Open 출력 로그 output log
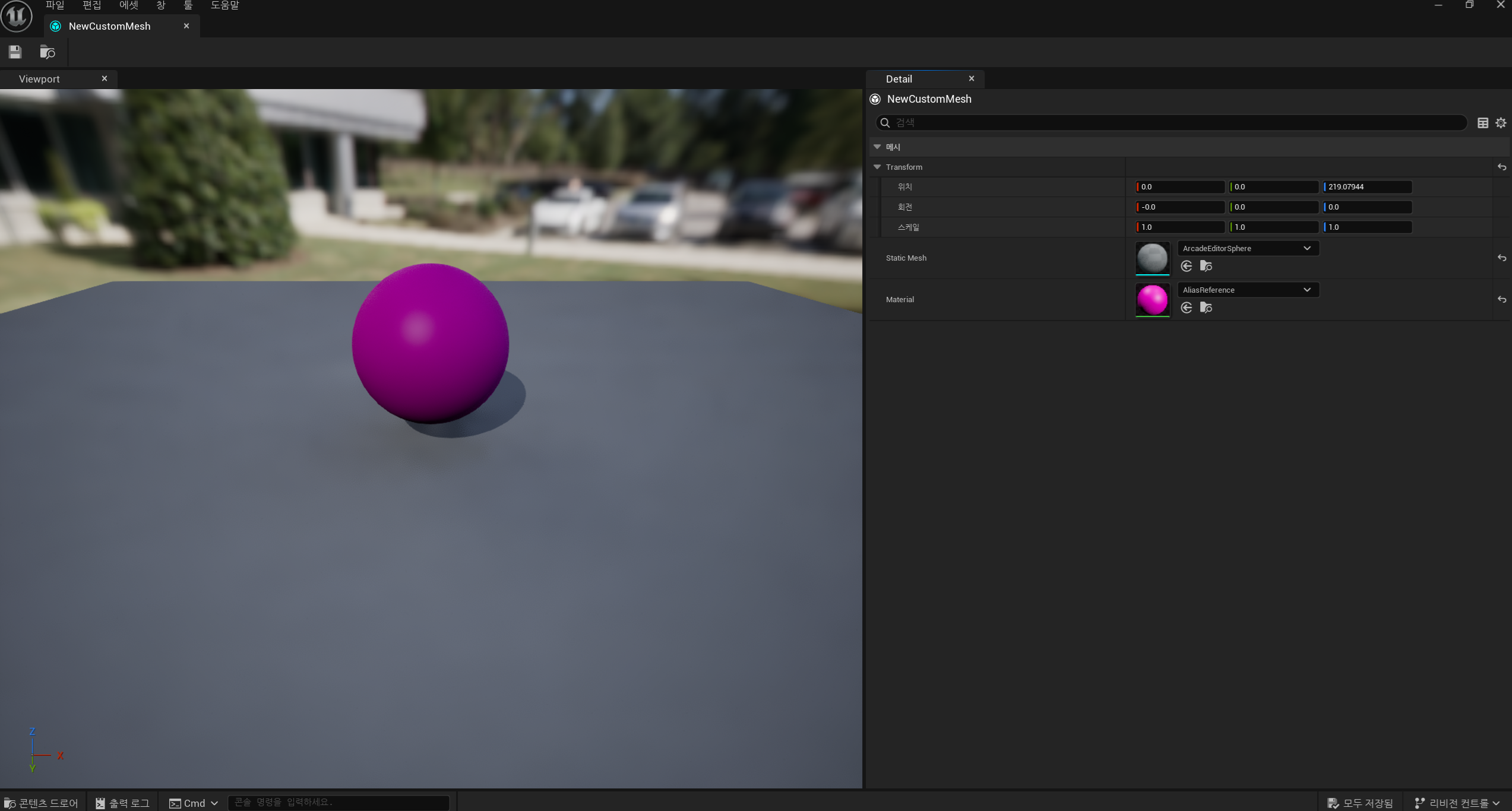 pos(123,803)
